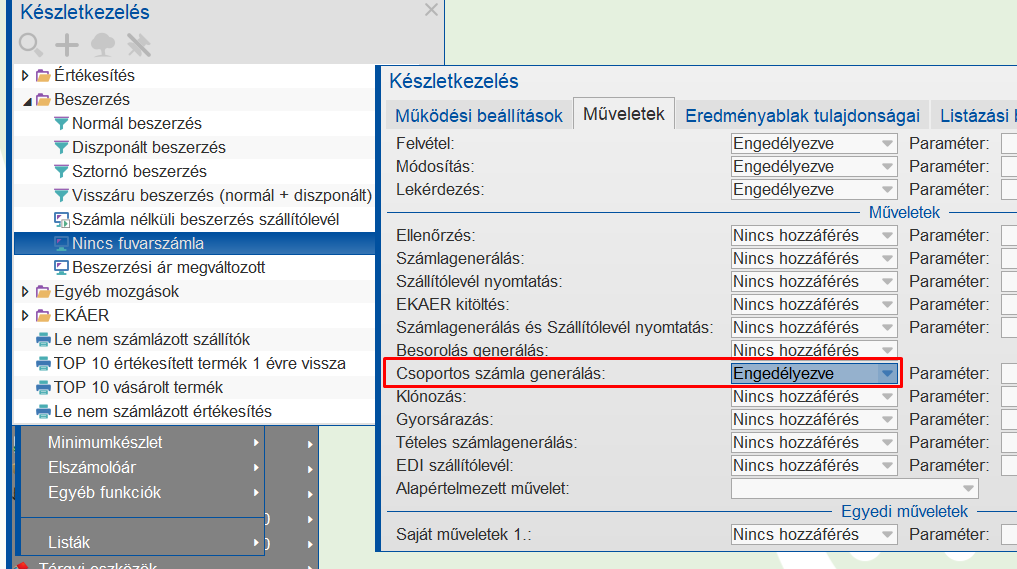Switch to the Működési beállítások tab
1017x569 pixels.
[x=479, y=115]
